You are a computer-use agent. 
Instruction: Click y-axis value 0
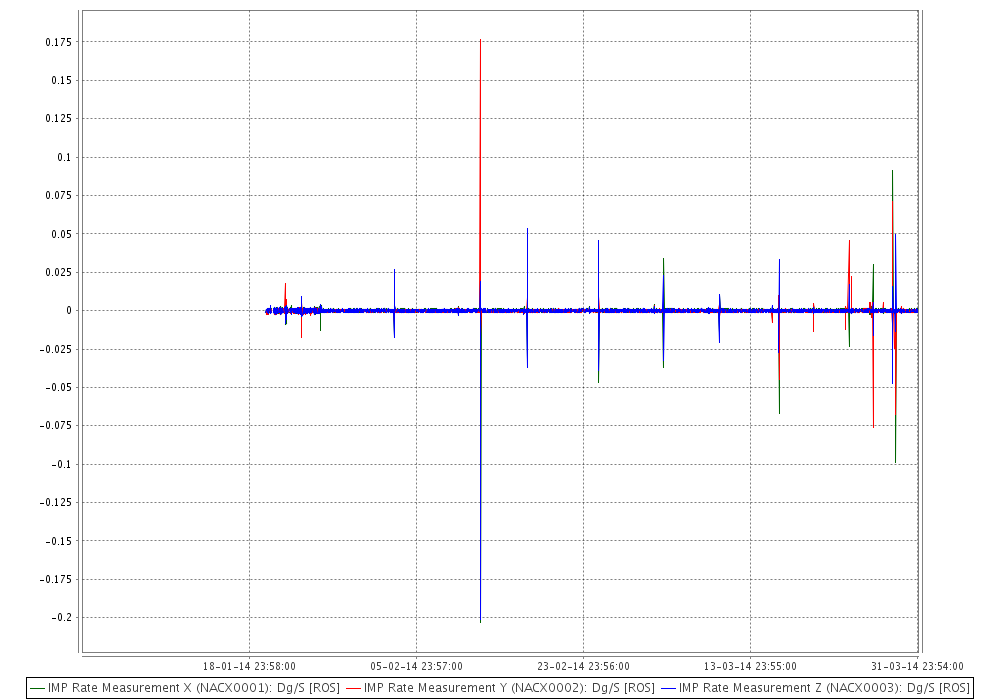pos(70,310)
